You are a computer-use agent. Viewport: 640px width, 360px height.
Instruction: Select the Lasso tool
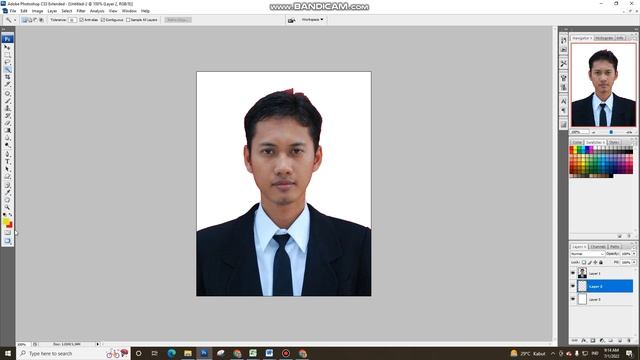(7, 62)
